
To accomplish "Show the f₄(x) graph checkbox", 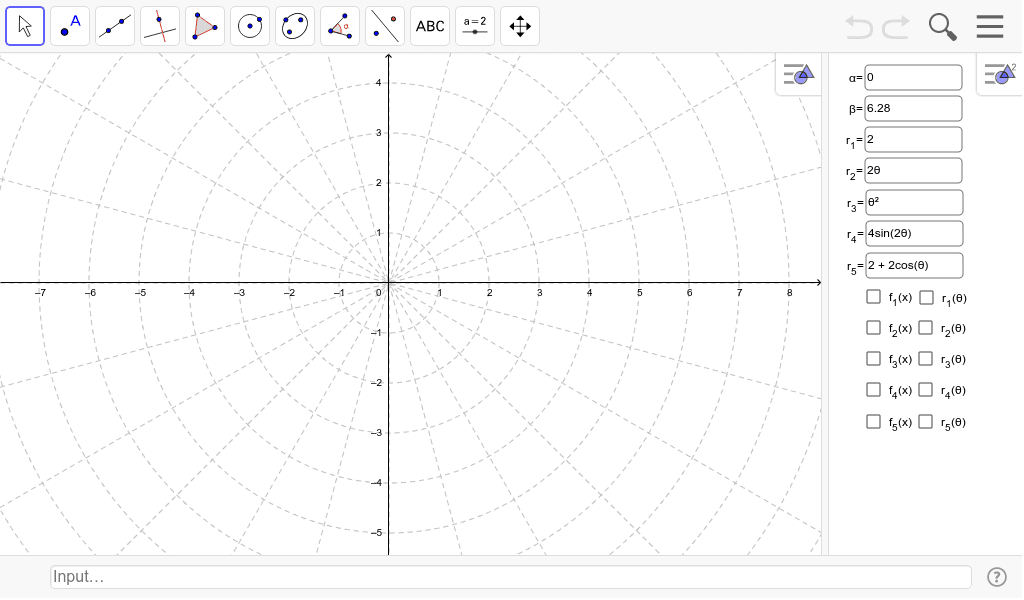I will point(873,390).
